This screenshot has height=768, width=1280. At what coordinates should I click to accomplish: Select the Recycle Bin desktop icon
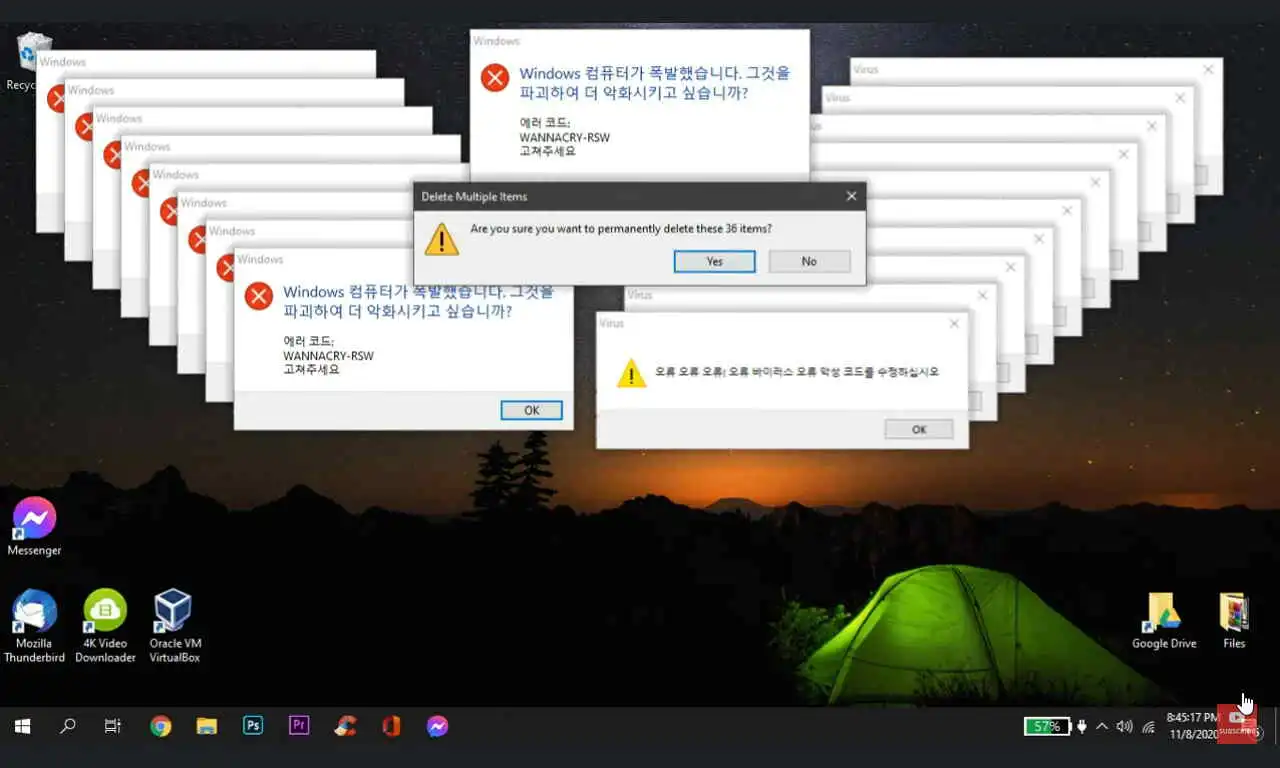30,61
